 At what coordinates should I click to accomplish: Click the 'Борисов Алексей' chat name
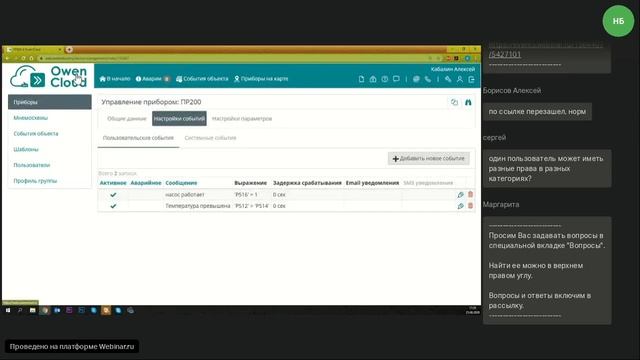[512, 91]
